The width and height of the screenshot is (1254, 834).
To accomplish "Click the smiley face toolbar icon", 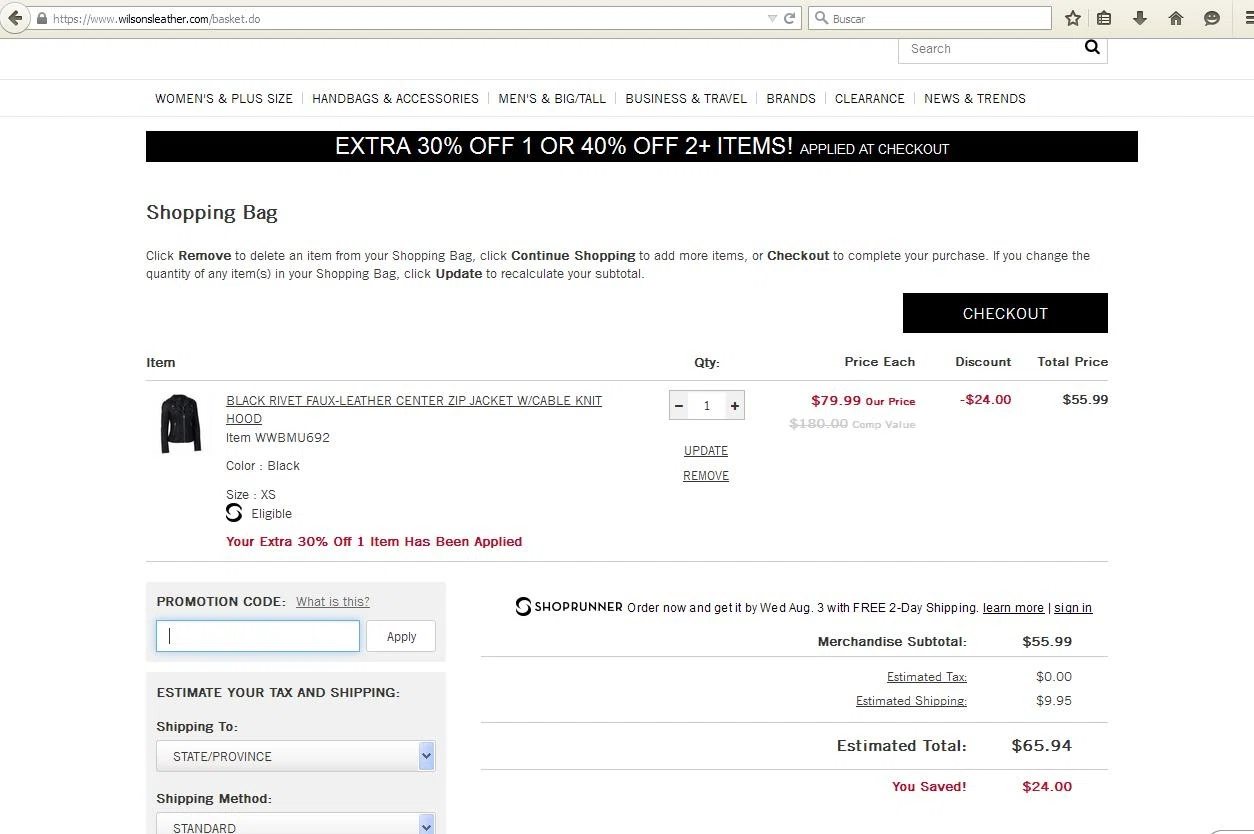I will pyautogui.click(x=1212, y=18).
